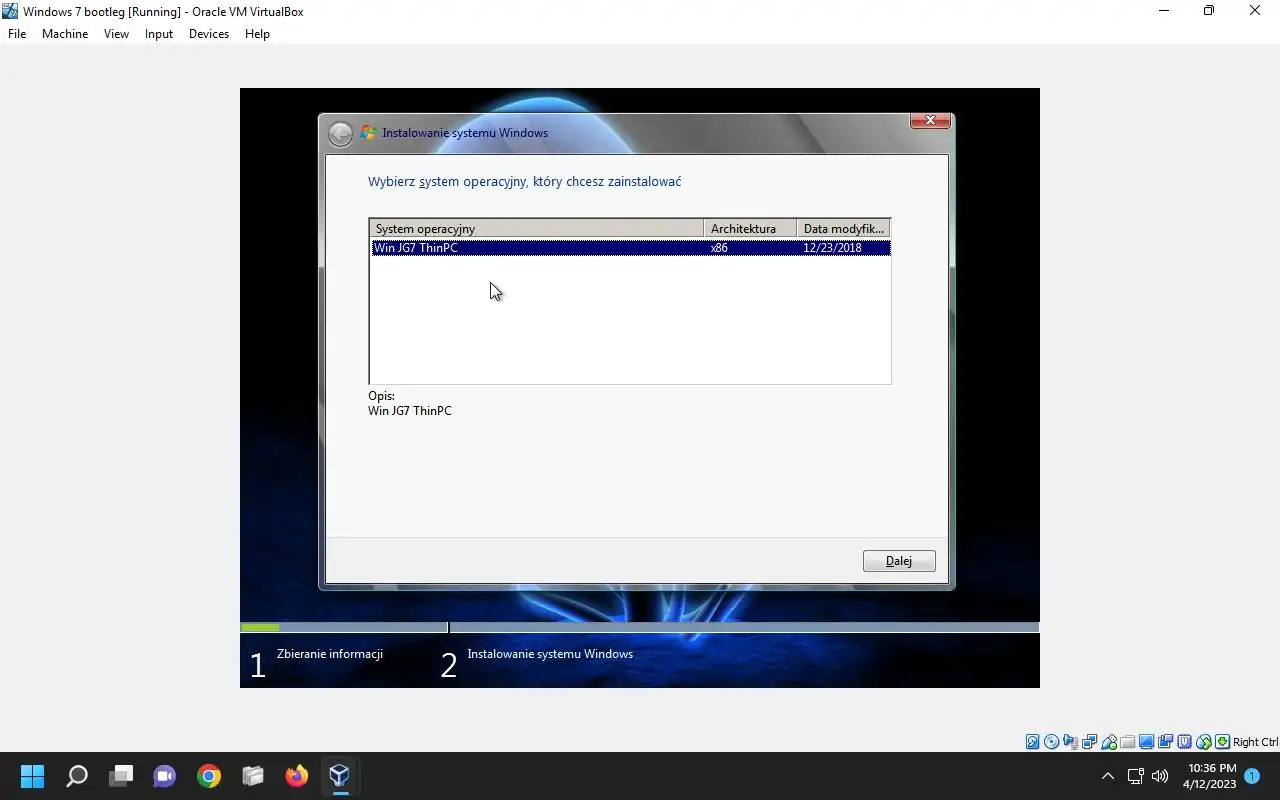Close the Windows installer dialog

coord(930,120)
